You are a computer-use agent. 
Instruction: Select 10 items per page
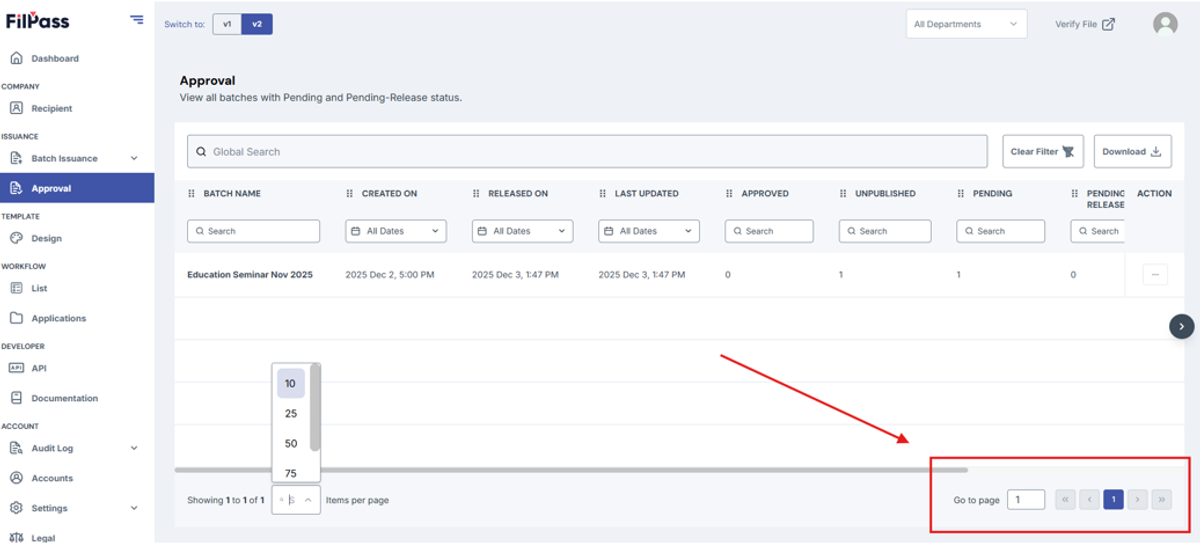point(291,383)
